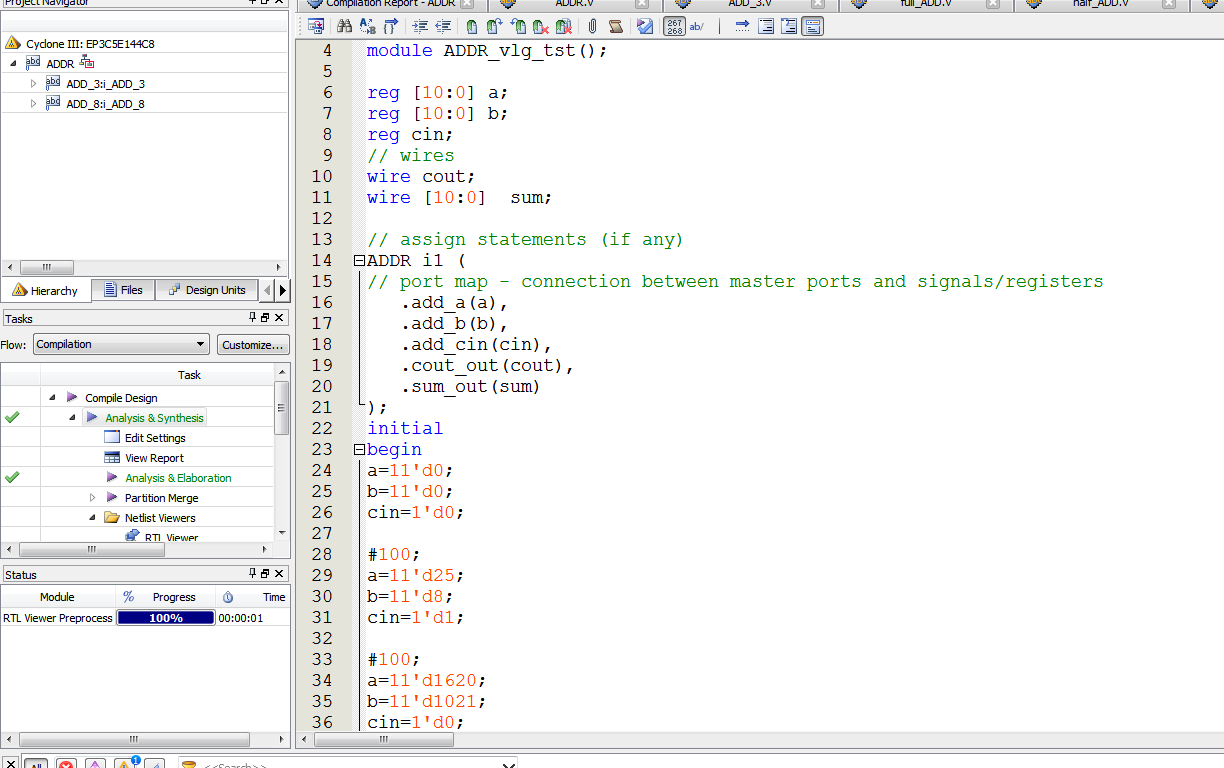Select Analysis & Elaboration task
The height and width of the screenshot is (768, 1224).
tap(178, 478)
